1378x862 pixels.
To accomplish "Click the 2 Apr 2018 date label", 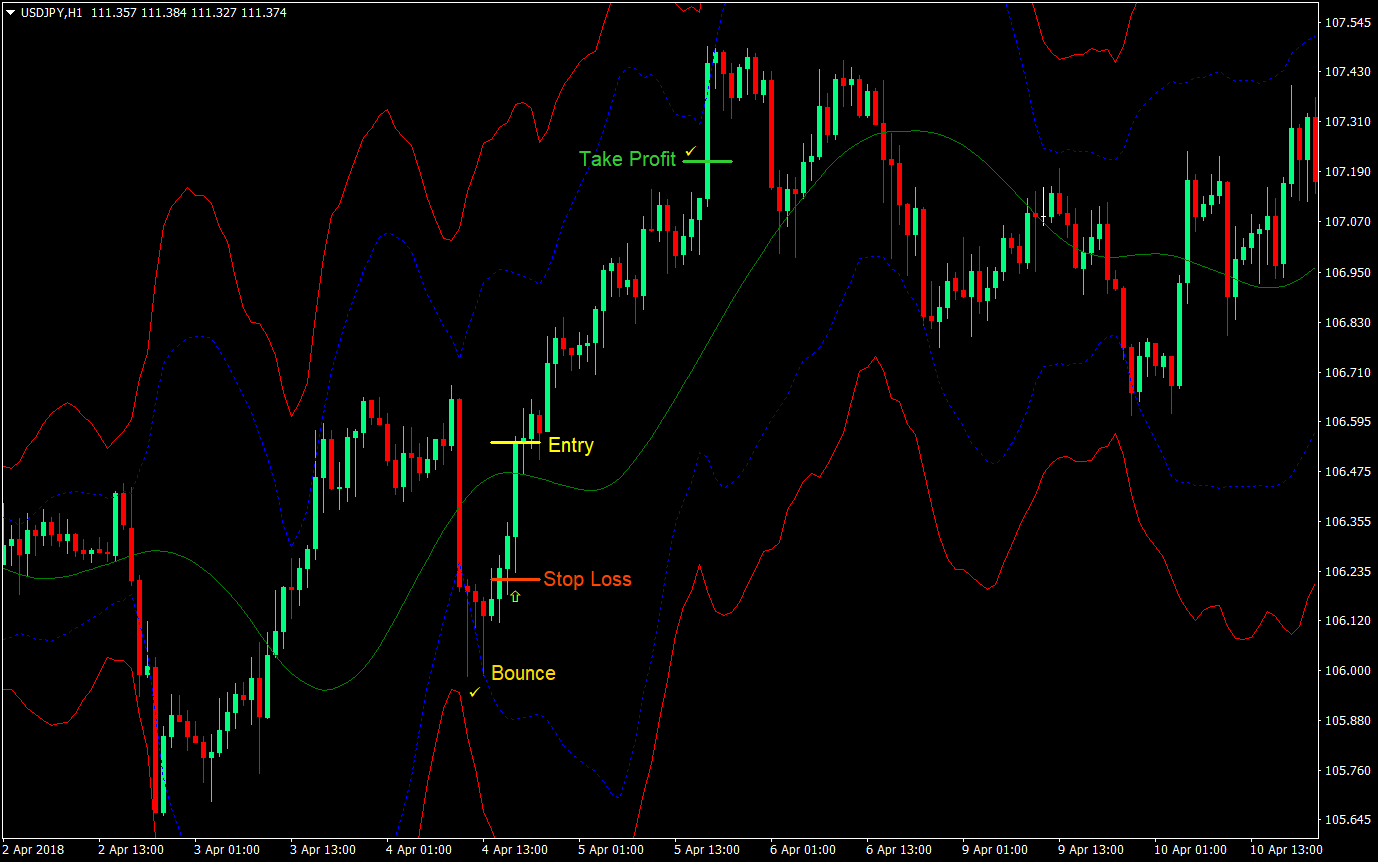I will (33, 850).
